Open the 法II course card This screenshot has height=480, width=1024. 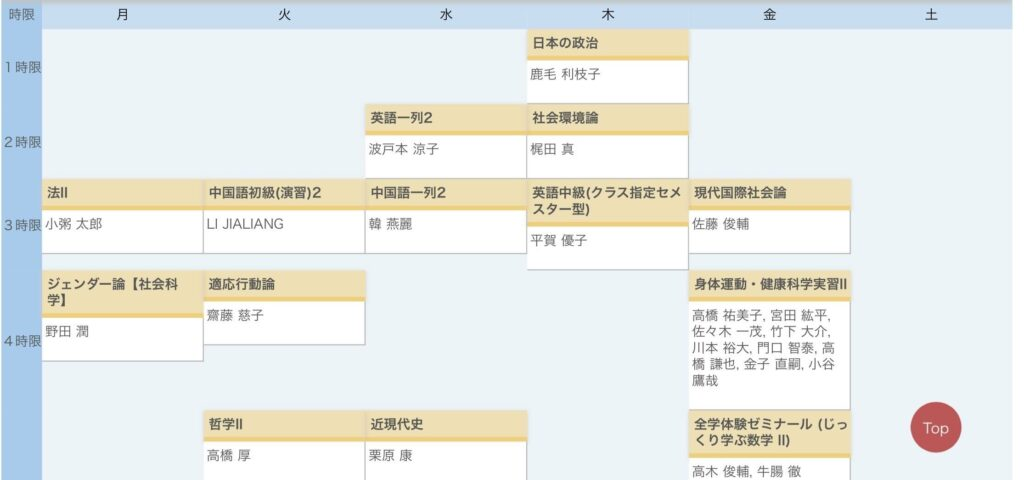click(x=58, y=193)
